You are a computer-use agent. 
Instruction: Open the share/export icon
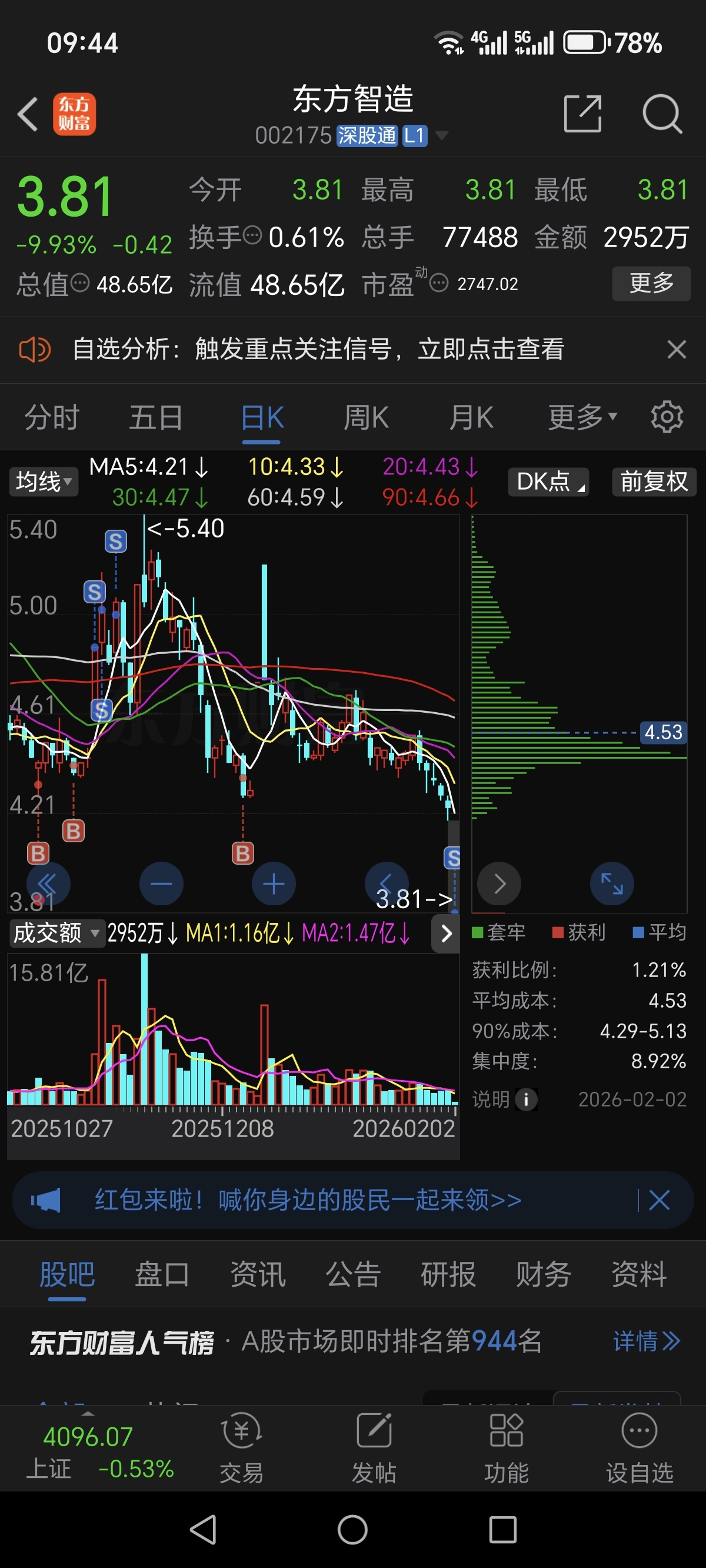pos(582,113)
